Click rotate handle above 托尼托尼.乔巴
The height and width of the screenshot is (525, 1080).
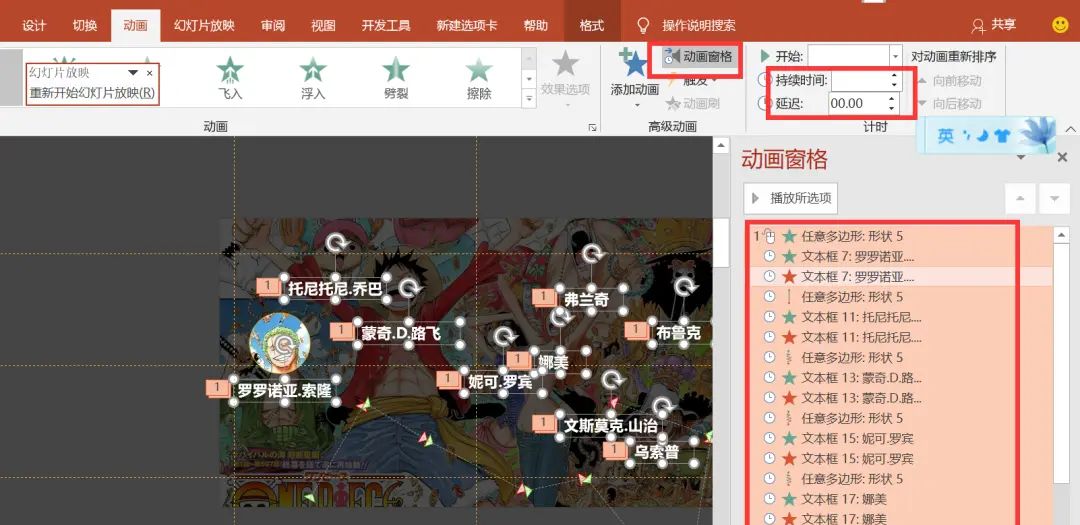point(336,243)
